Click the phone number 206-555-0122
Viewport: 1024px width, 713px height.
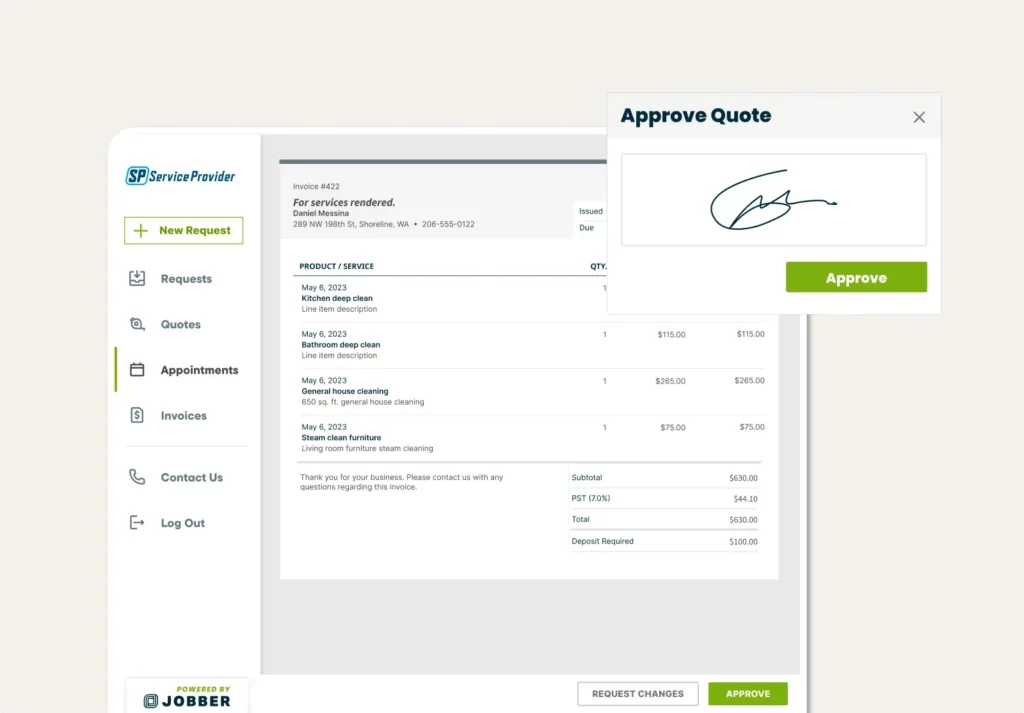448,224
